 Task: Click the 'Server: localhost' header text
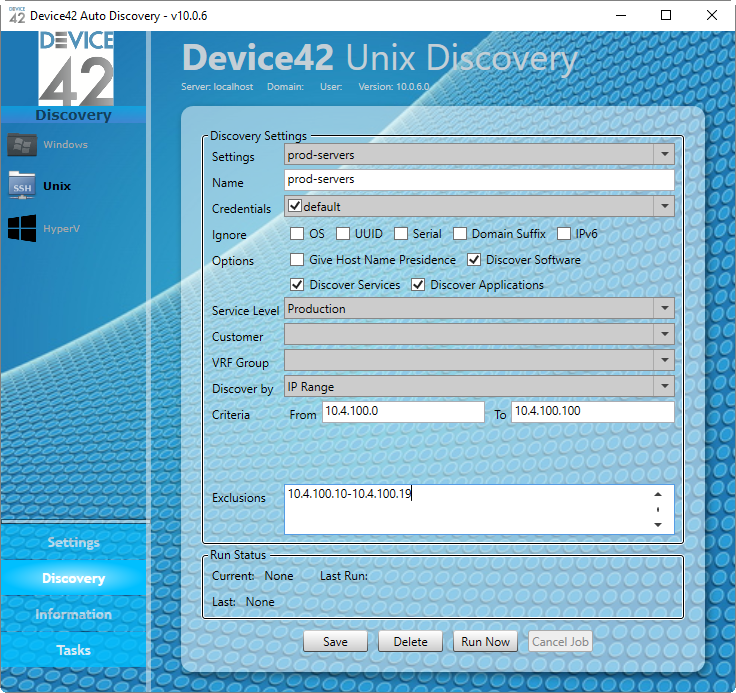217,87
